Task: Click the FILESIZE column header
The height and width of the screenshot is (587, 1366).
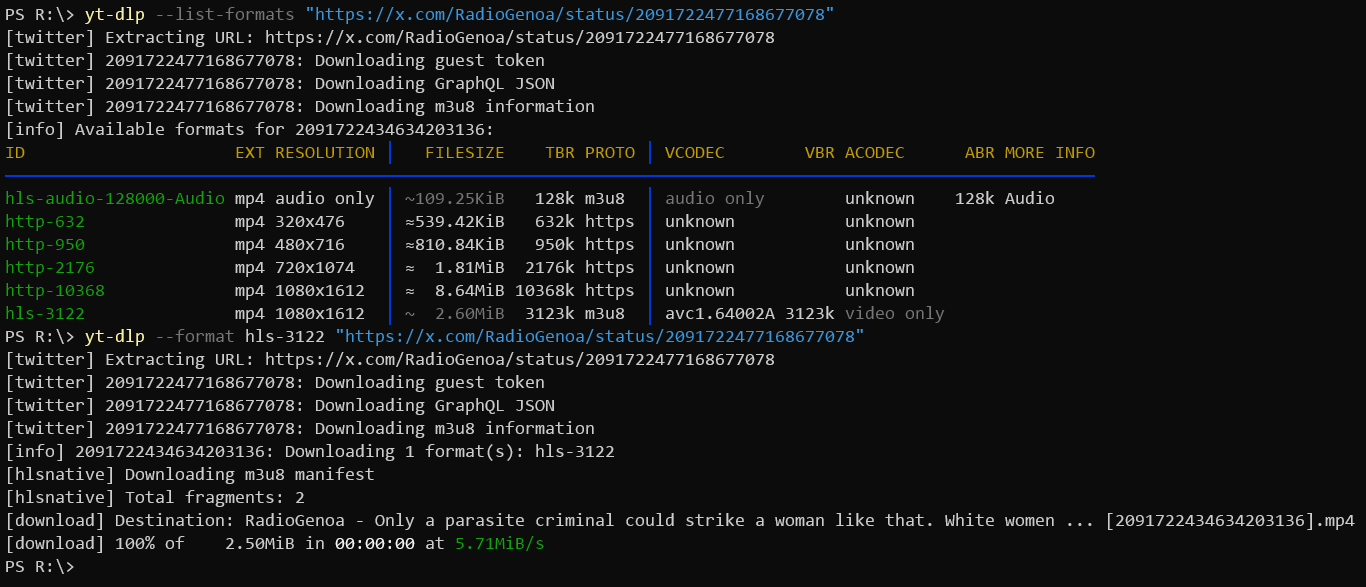Action: (x=465, y=152)
